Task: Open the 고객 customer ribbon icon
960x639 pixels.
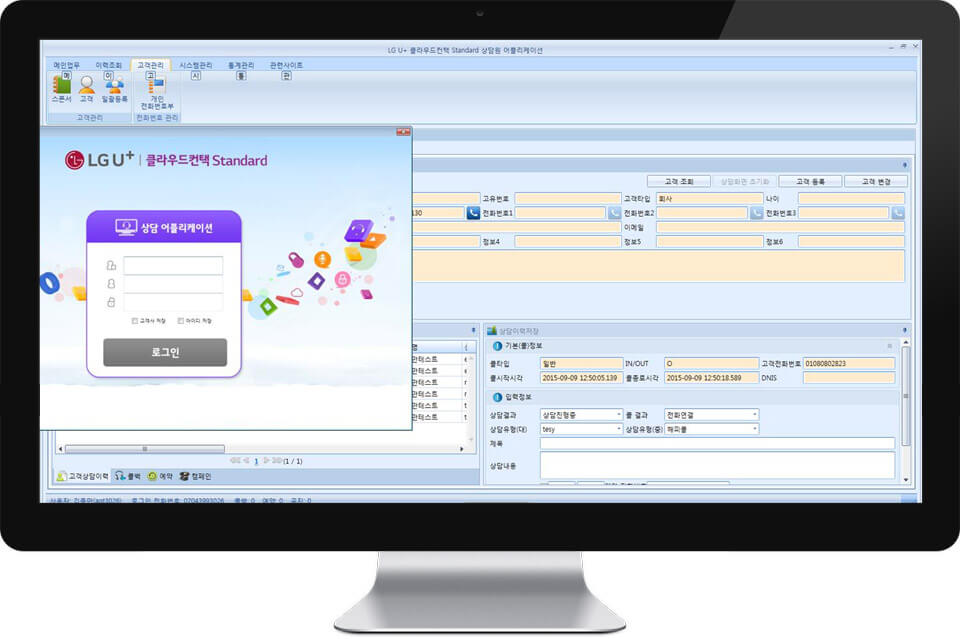Action: pyautogui.click(x=87, y=88)
